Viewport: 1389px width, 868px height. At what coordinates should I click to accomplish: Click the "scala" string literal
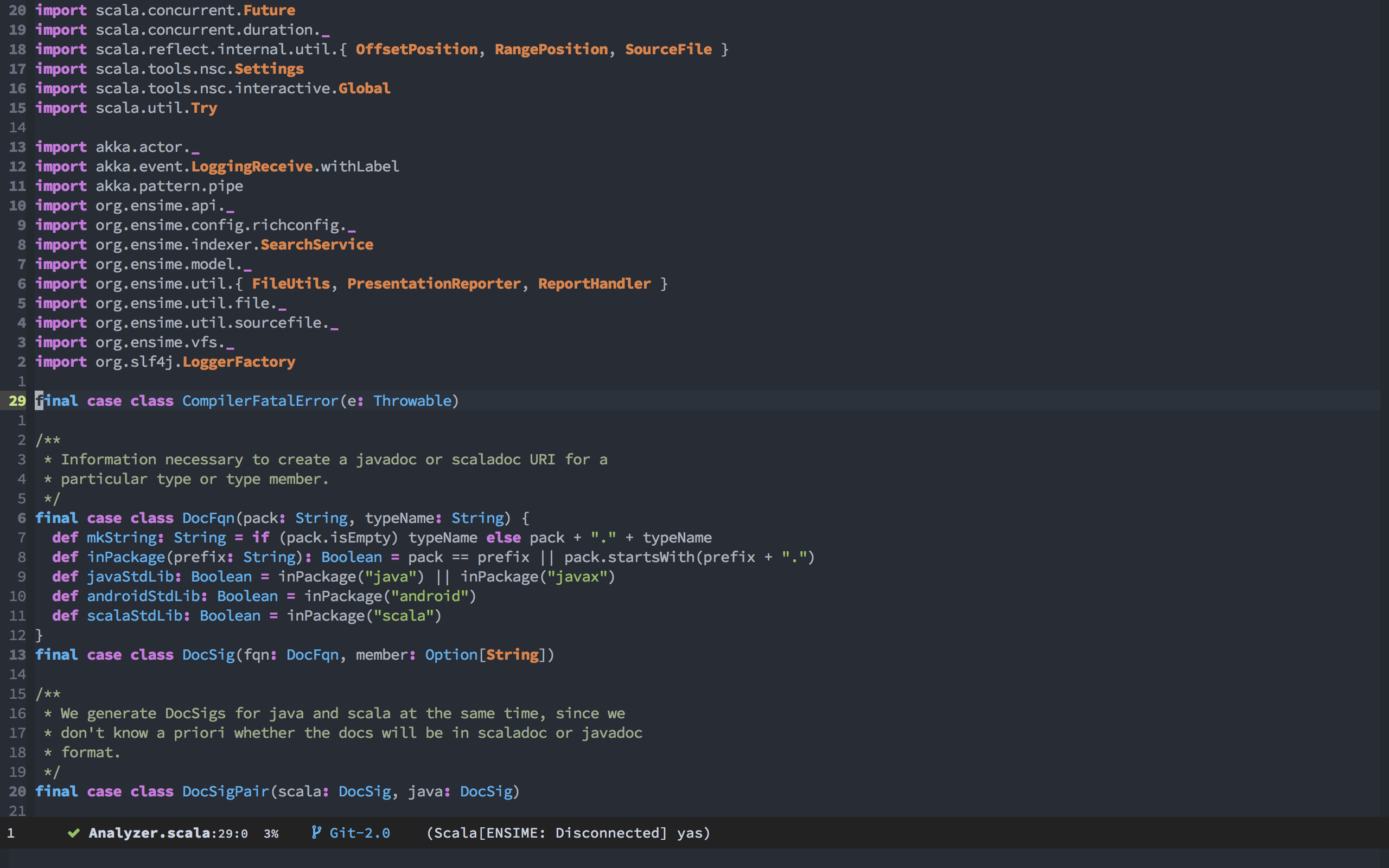(404, 615)
